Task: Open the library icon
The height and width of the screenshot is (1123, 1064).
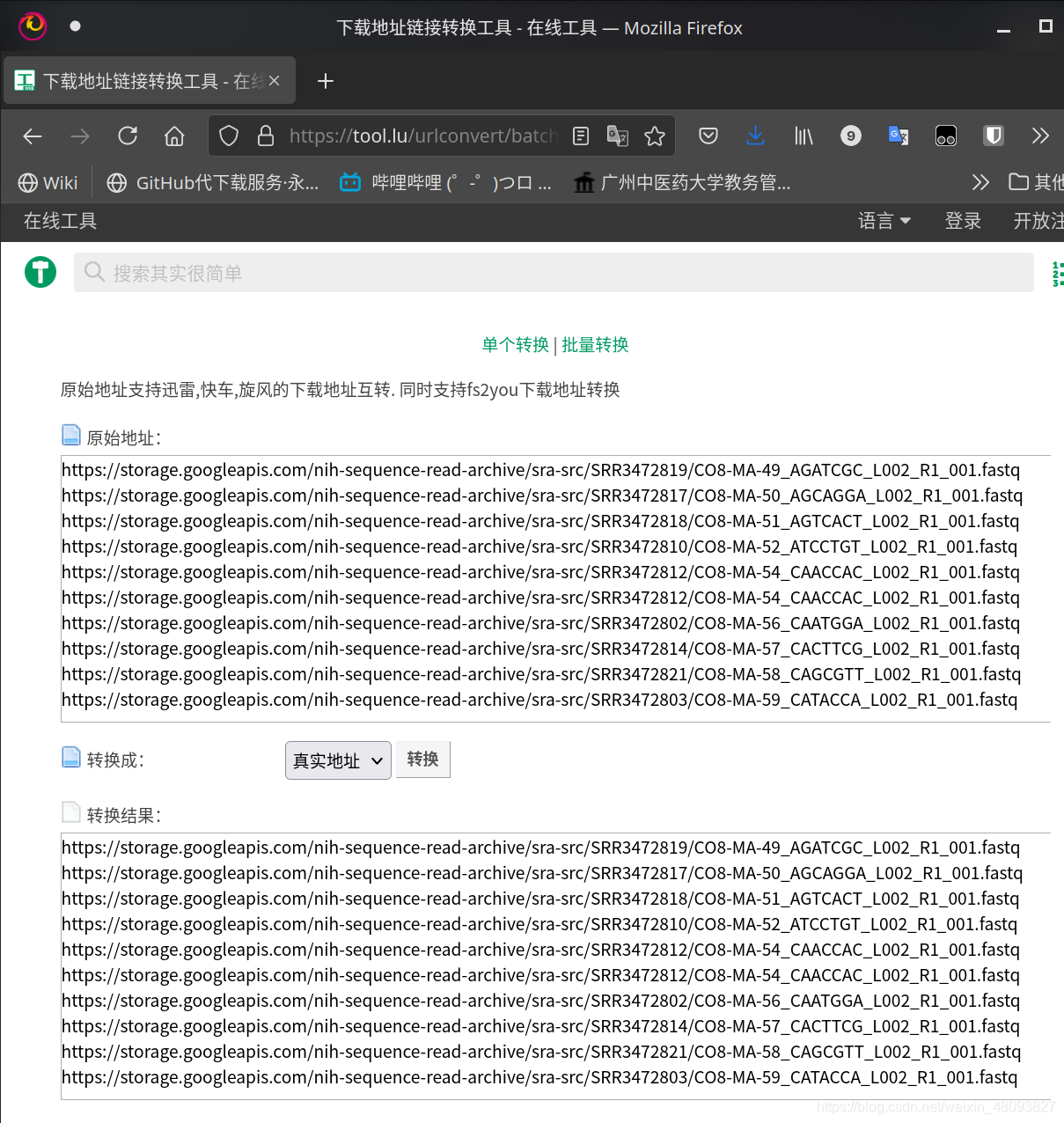Action: coord(804,136)
